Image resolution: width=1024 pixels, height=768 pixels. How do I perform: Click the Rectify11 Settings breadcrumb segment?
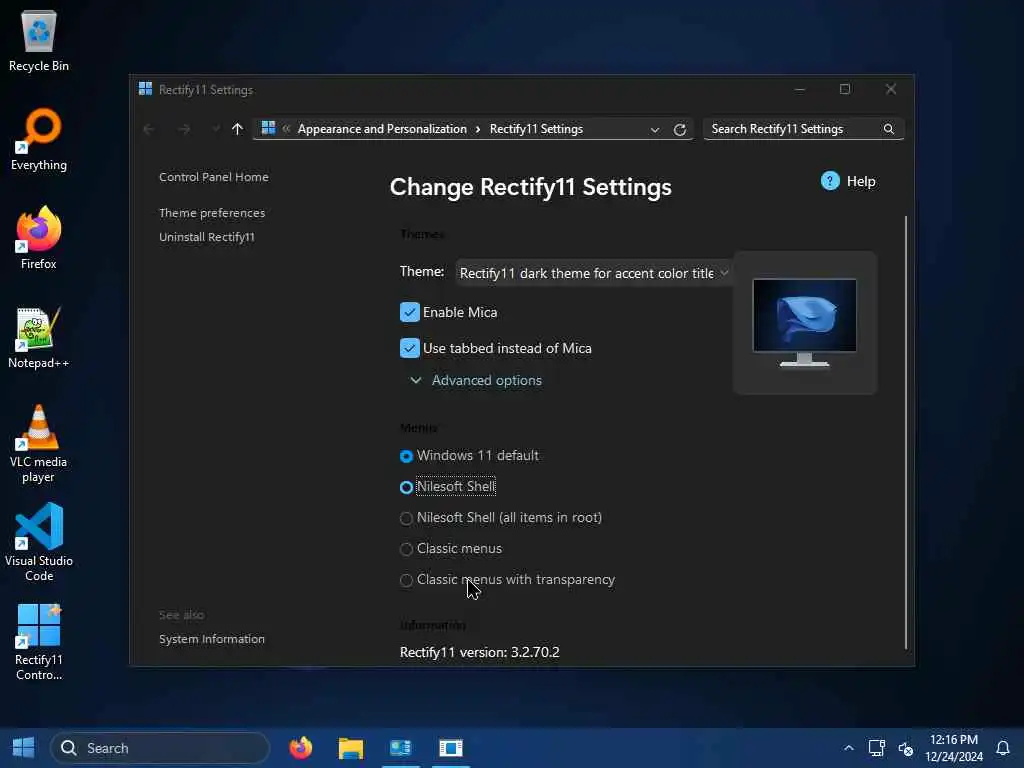(536, 129)
